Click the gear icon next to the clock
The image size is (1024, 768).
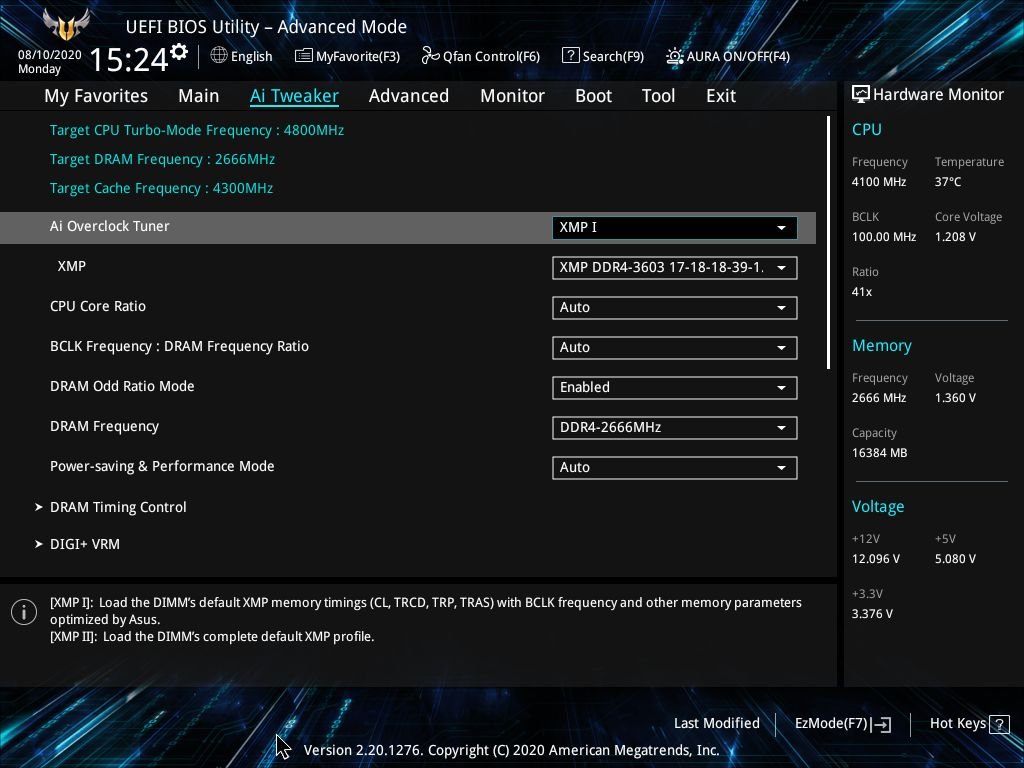pyautogui.click(x=179, y=52)
